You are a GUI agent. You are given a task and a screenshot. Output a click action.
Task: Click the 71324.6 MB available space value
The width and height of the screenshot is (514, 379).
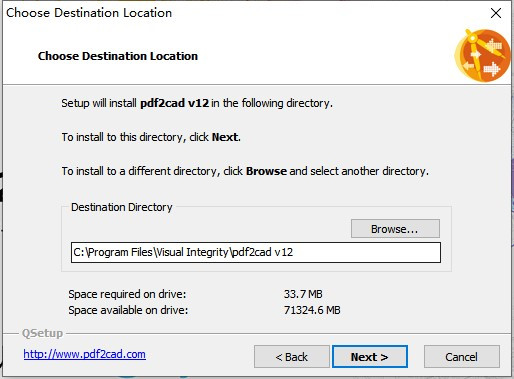tap(312, 310)
